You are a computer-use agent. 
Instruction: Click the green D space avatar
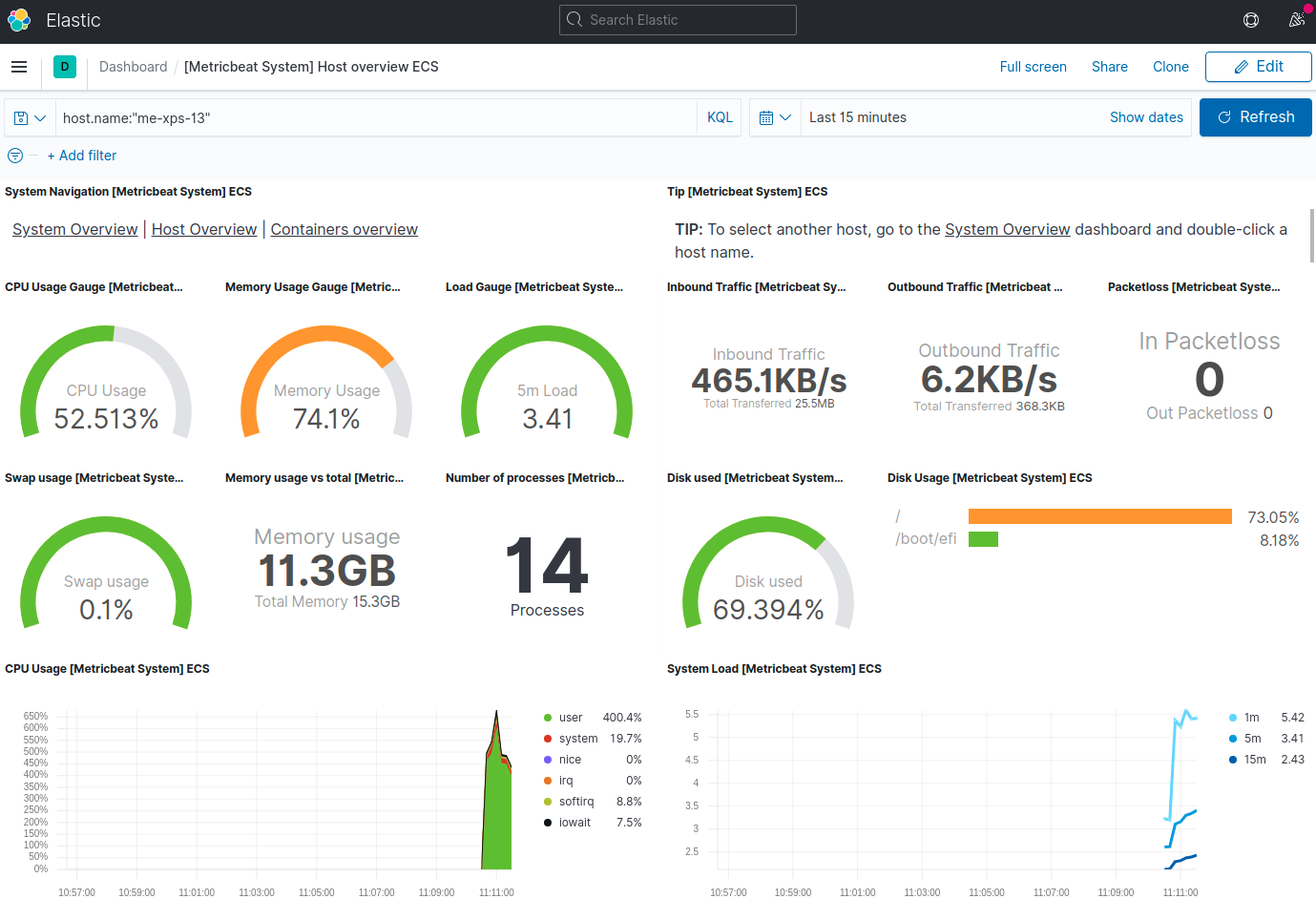[65, 67]
